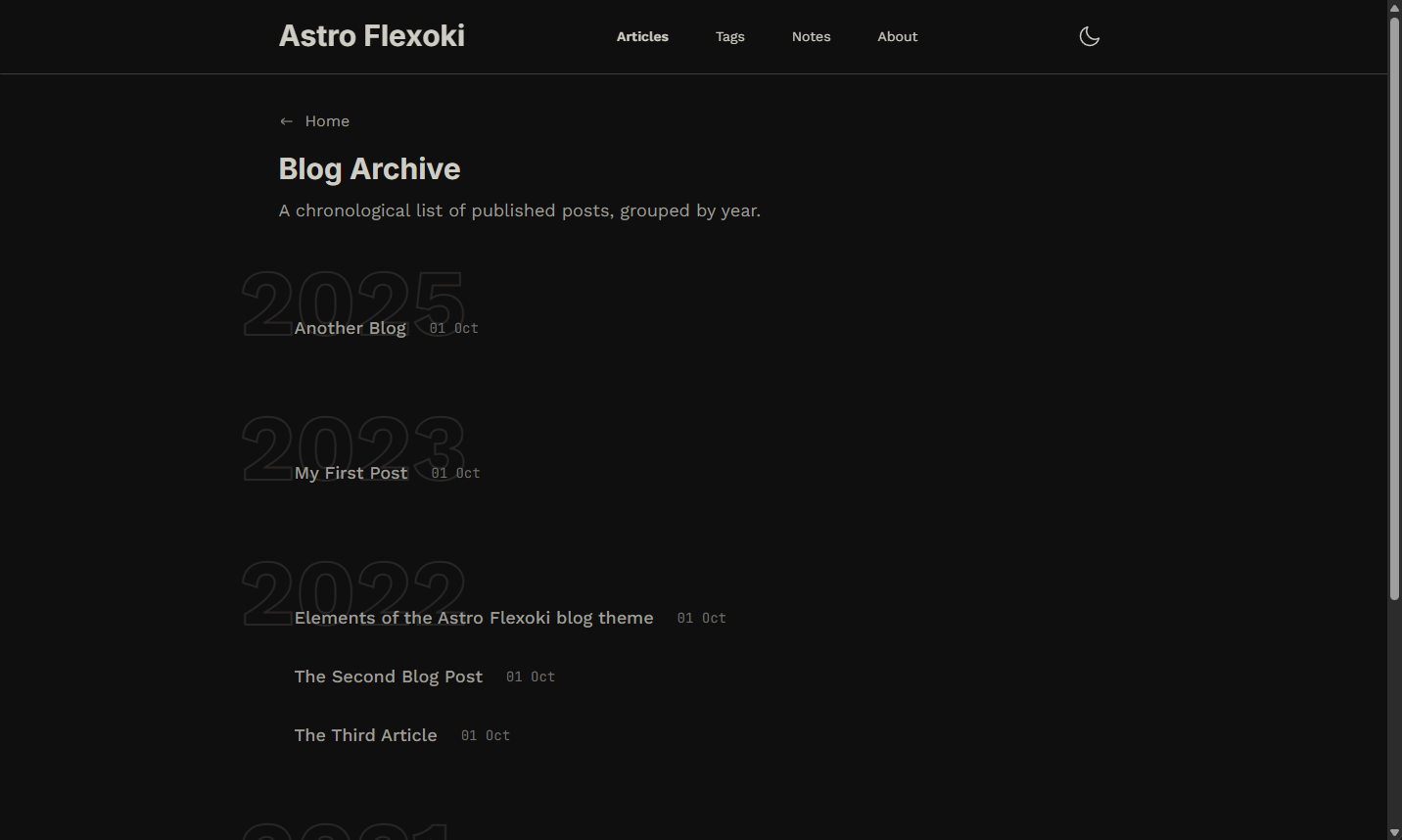Click the 2022 year heading
The height and width of the screenshot is (840, 1402).
tap(353, 592)
